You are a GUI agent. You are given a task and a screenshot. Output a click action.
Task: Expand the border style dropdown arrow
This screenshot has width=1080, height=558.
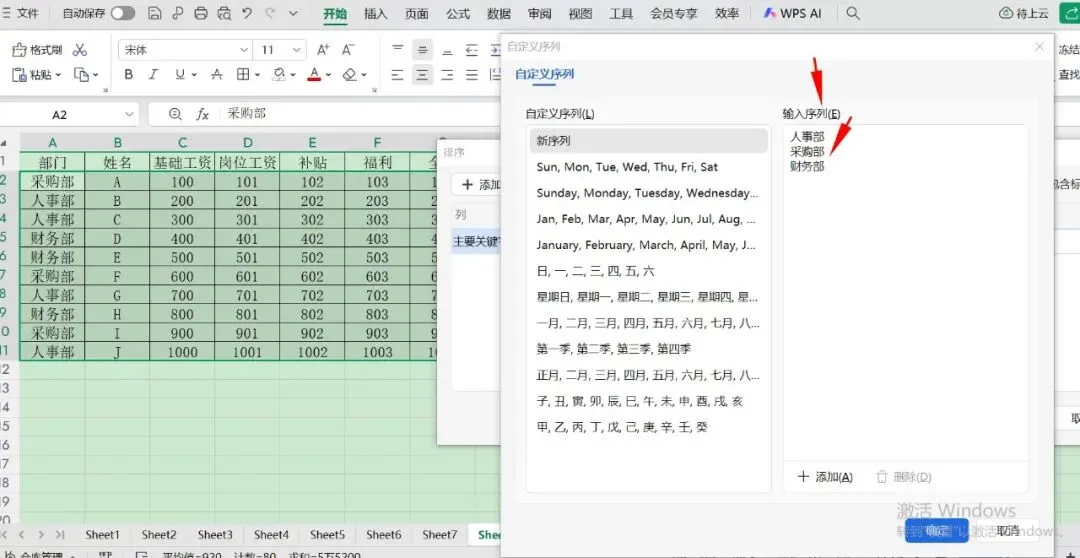pos(257,74)
